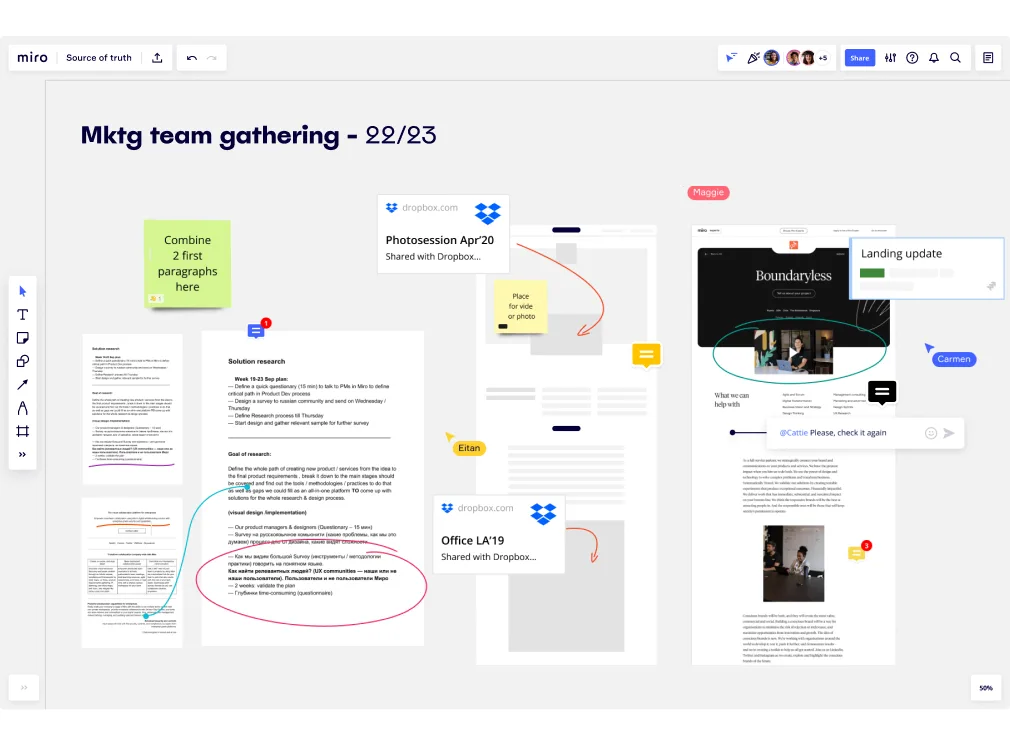Undo the last action
This screenshot has height=746, width=1010.
coord(191,58)
